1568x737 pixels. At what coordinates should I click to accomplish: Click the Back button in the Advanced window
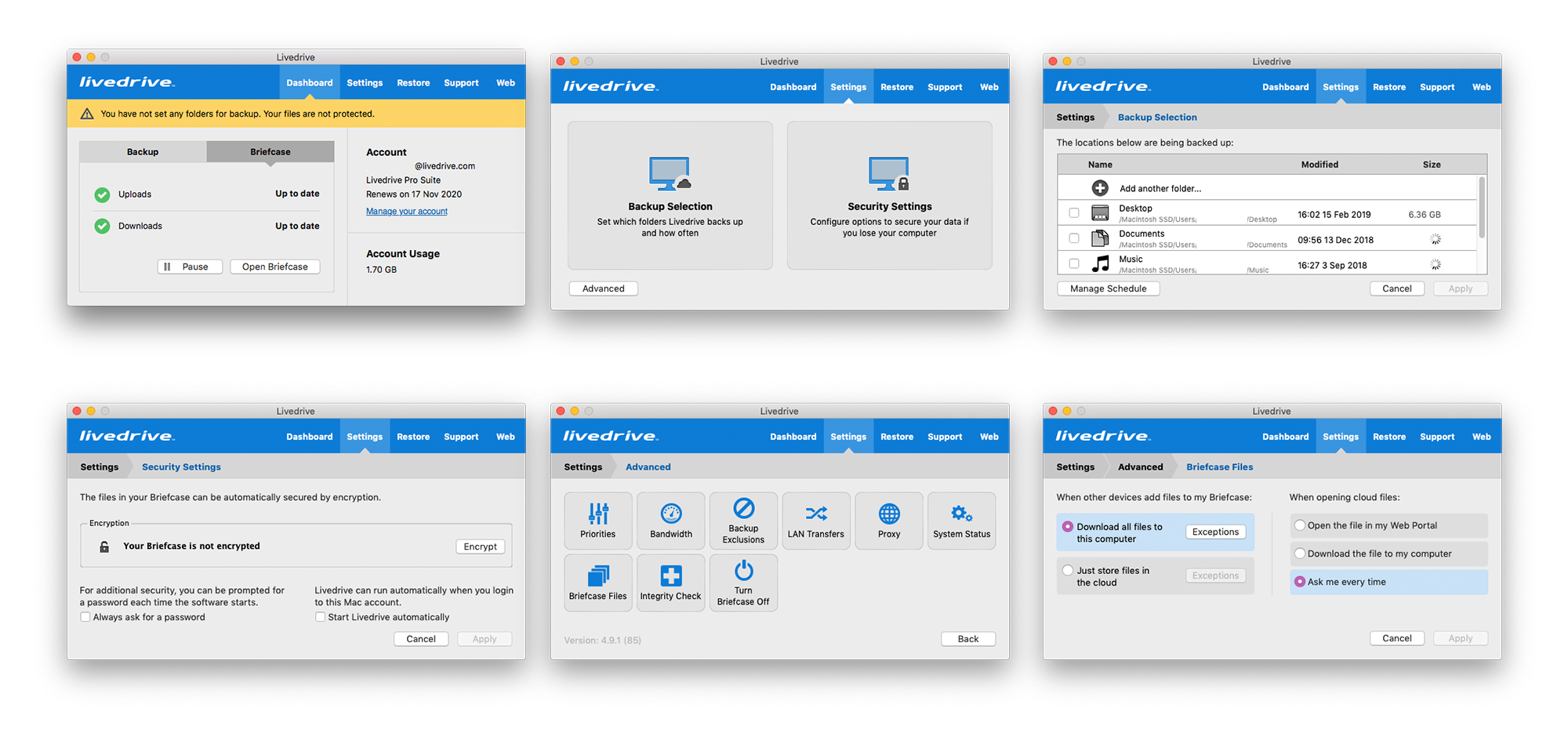click(968, 639)
